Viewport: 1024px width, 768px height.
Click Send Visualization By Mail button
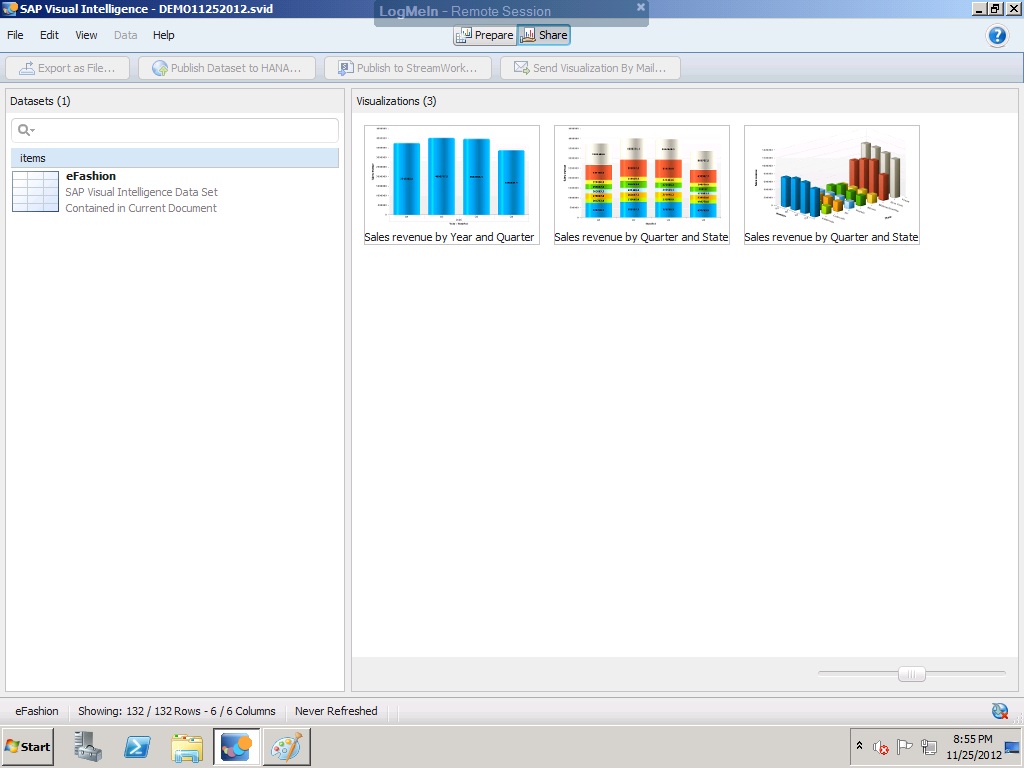[x=590, y=68]
